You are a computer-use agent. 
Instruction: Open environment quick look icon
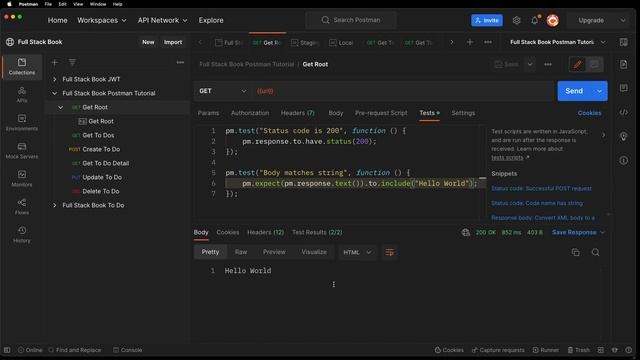(624, 42)
